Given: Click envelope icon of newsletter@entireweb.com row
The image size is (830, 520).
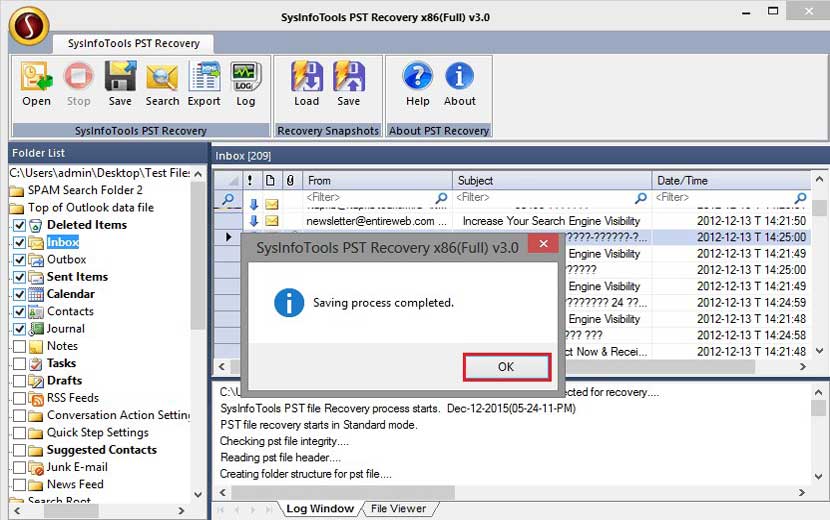Looking at the screenshot, I should pos(272,221).
